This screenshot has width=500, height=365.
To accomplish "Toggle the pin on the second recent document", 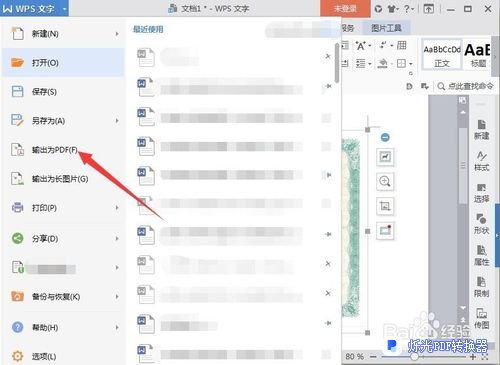I will 328,86.
